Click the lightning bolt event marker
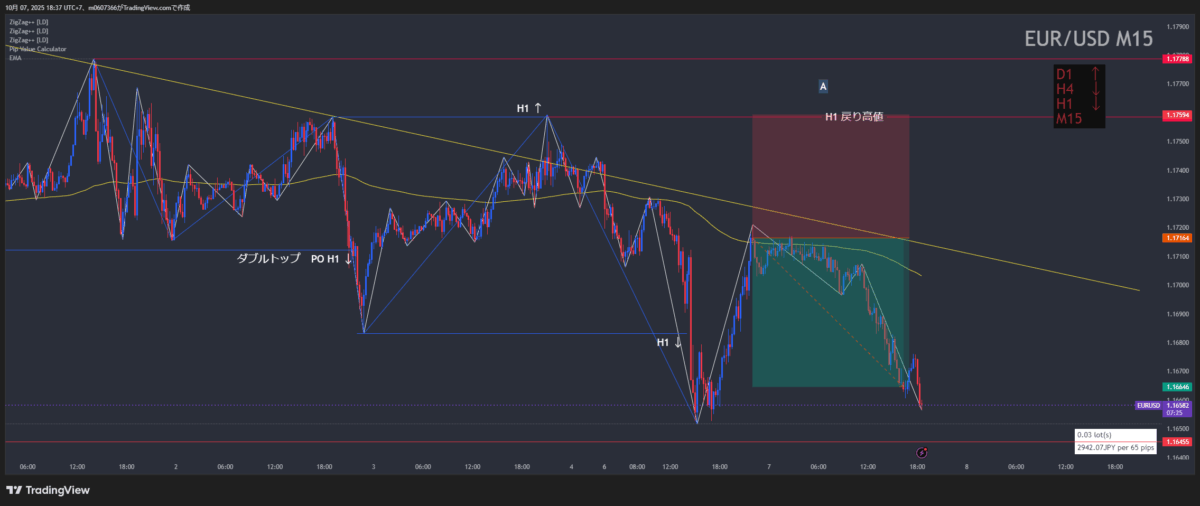 [921, 453]
